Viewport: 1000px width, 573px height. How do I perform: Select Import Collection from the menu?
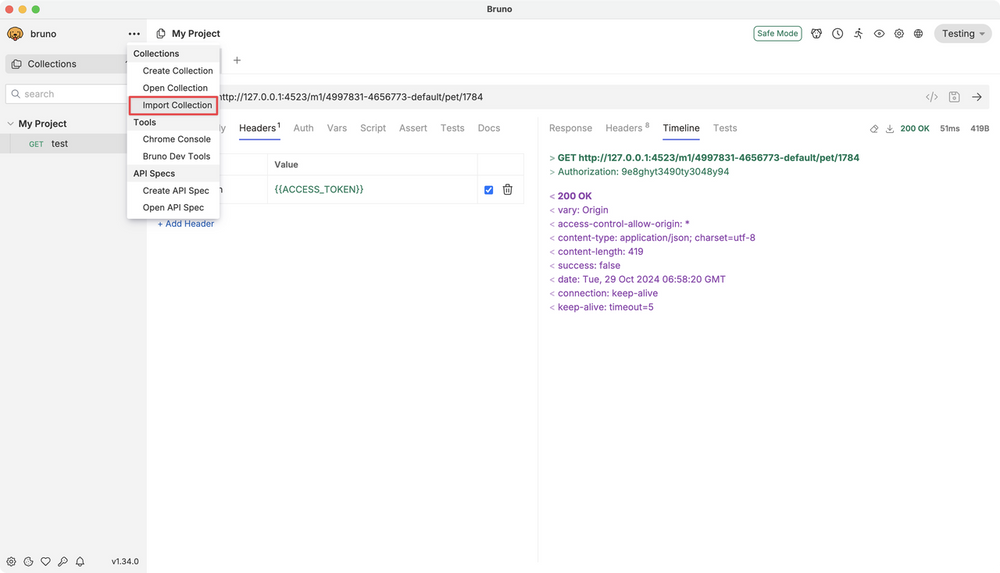coord(177,105)
